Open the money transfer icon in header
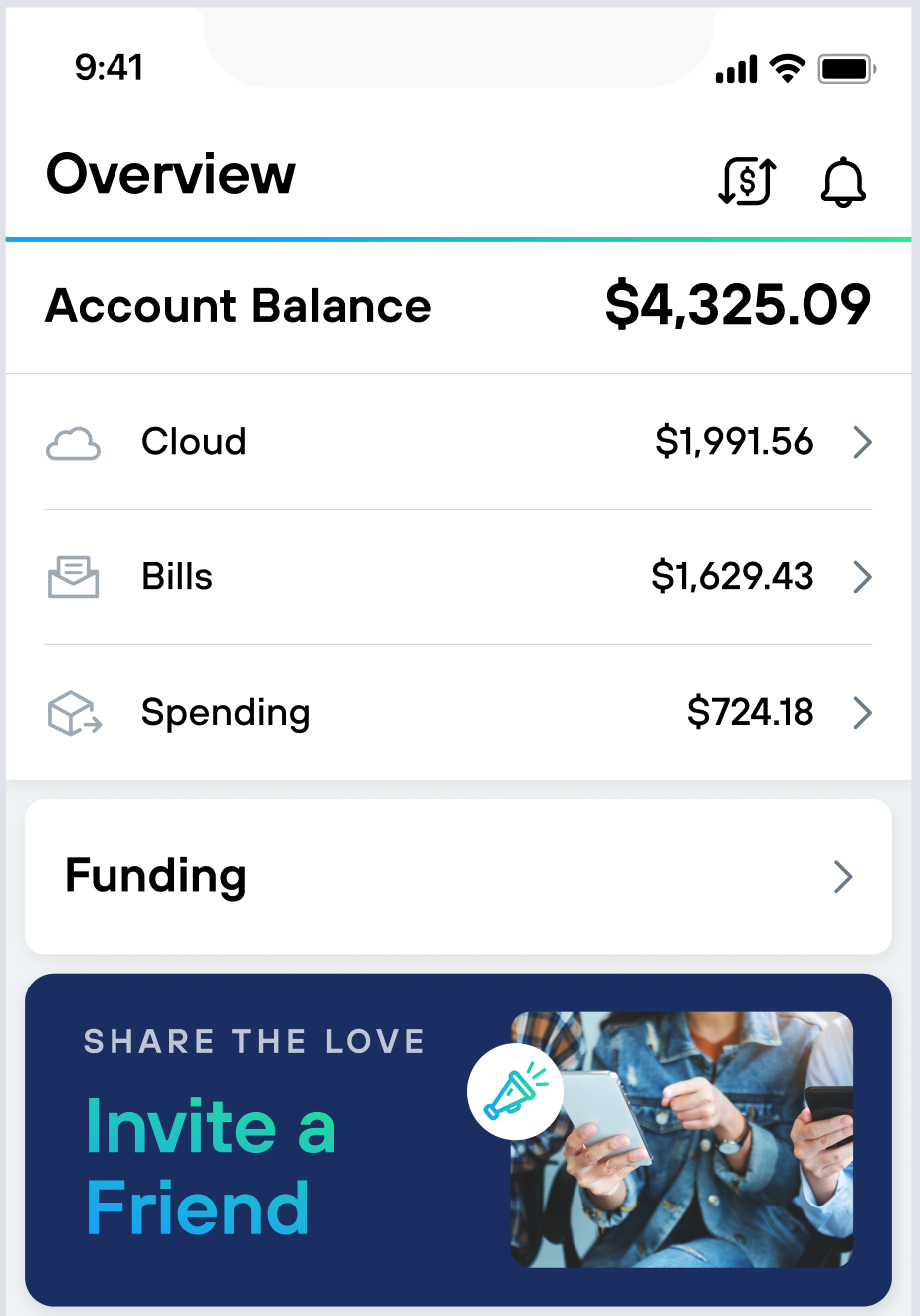Viewport: 920px width, 1316px height. coord(747,181)
